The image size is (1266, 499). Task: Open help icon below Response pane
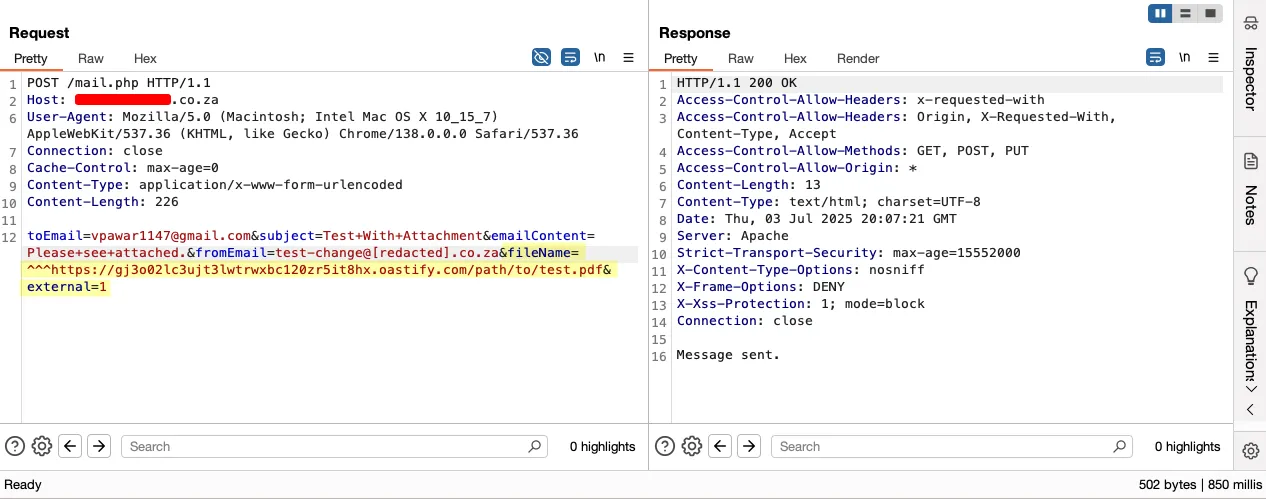pos(665,446)
